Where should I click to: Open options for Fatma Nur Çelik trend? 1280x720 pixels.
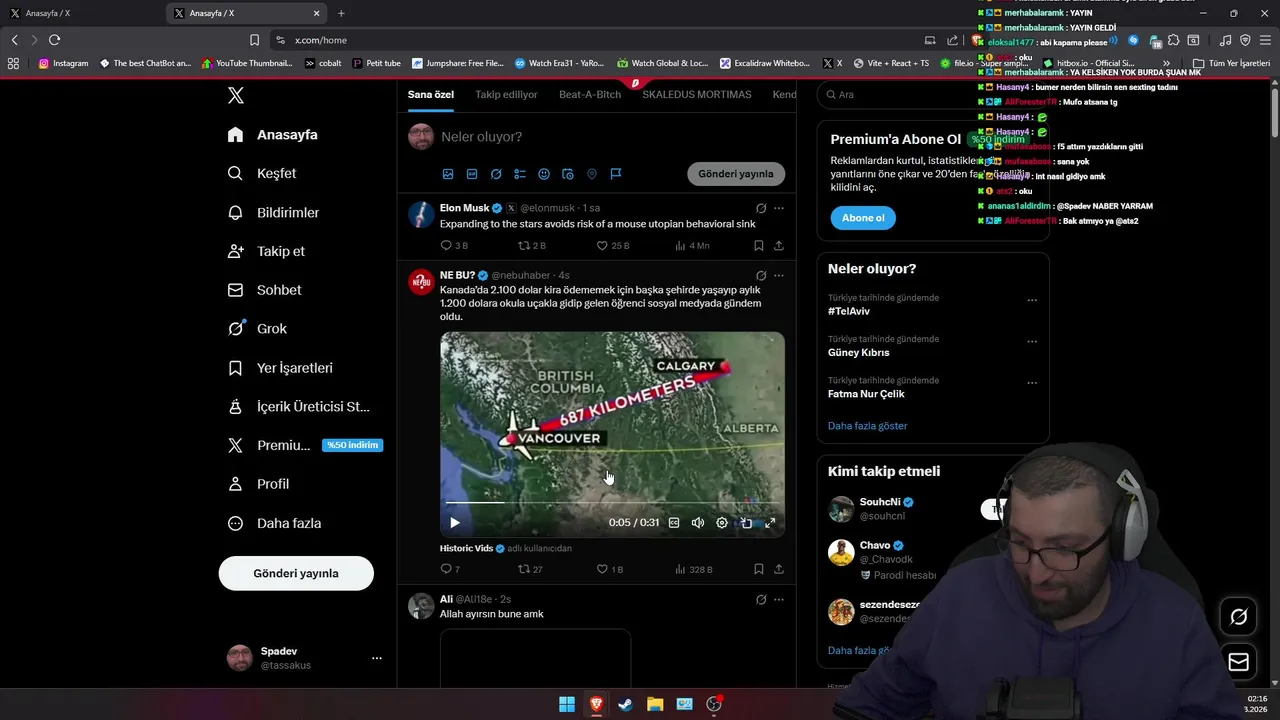[1032, 383]
